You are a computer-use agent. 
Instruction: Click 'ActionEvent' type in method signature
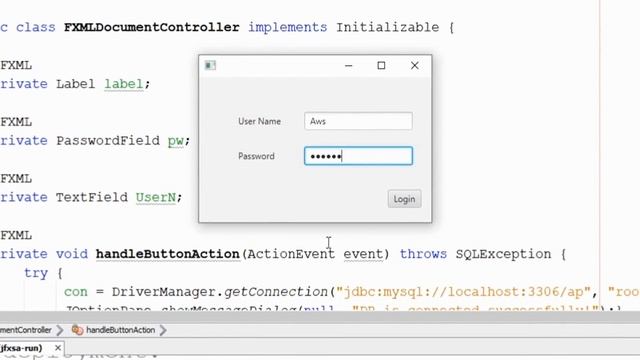[x=291, y=254]
